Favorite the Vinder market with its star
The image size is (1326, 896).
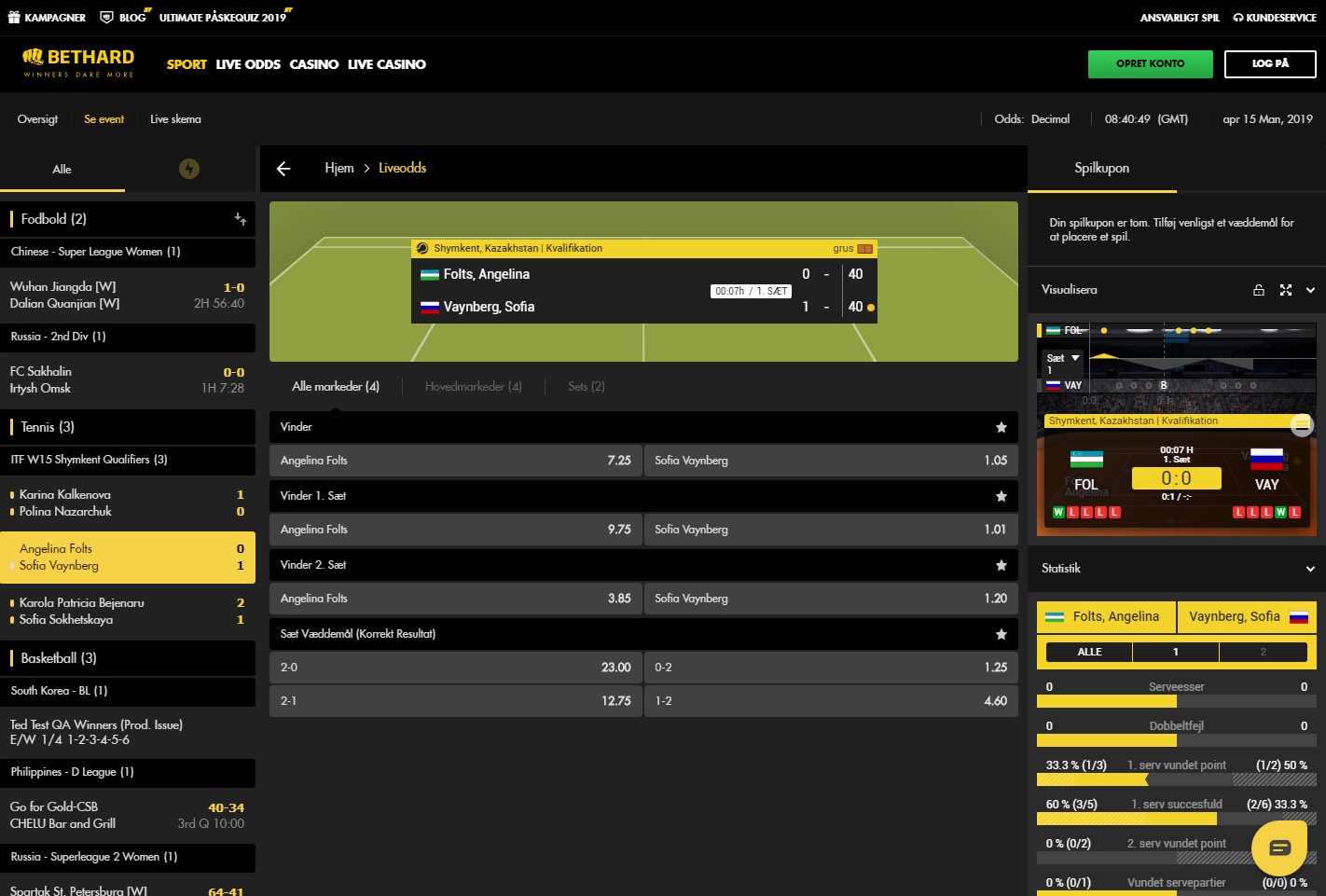[x=1001, y=426]
